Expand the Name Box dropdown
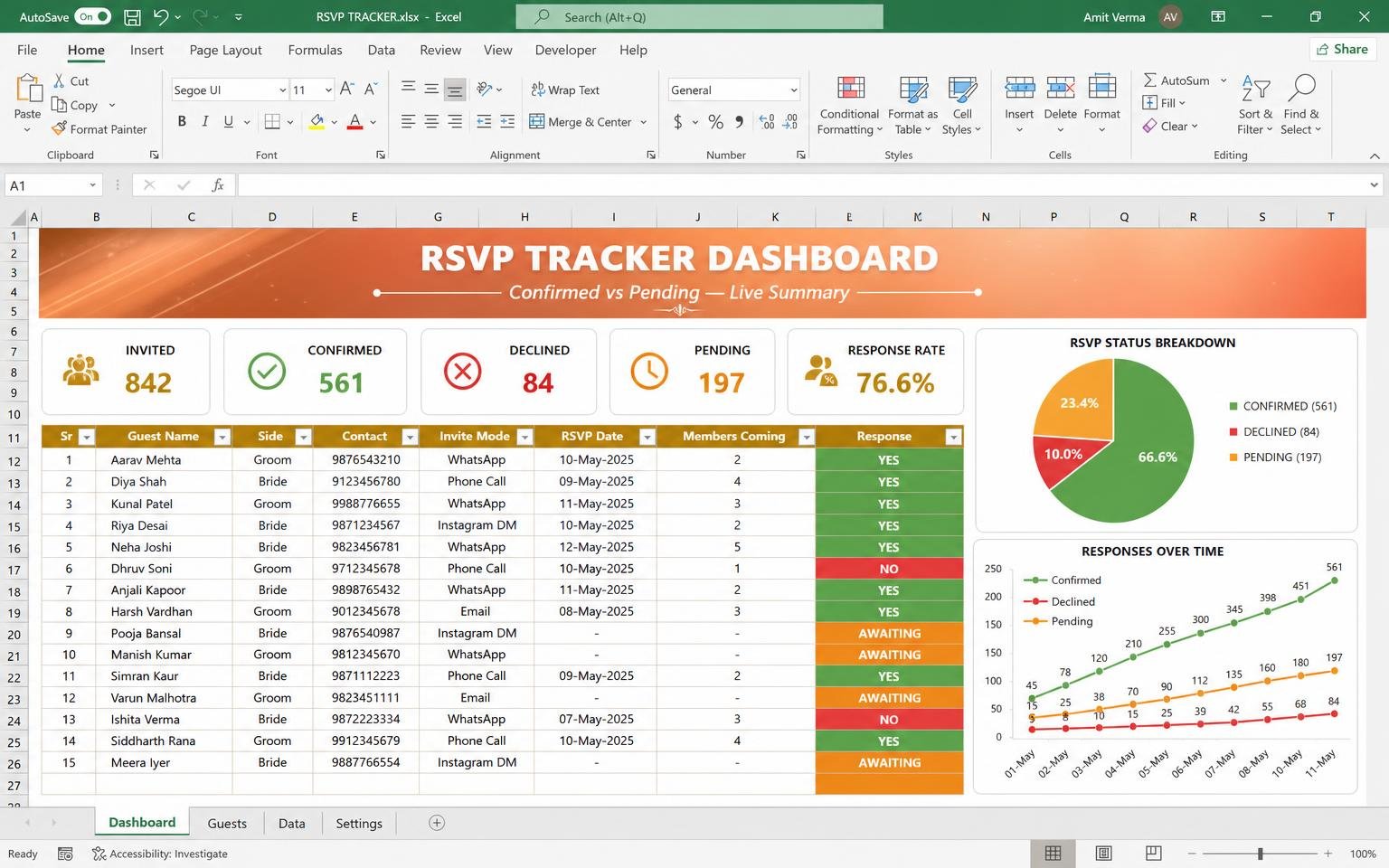The width and height of the screenshot is (1389, 868). tap(92, 185)
